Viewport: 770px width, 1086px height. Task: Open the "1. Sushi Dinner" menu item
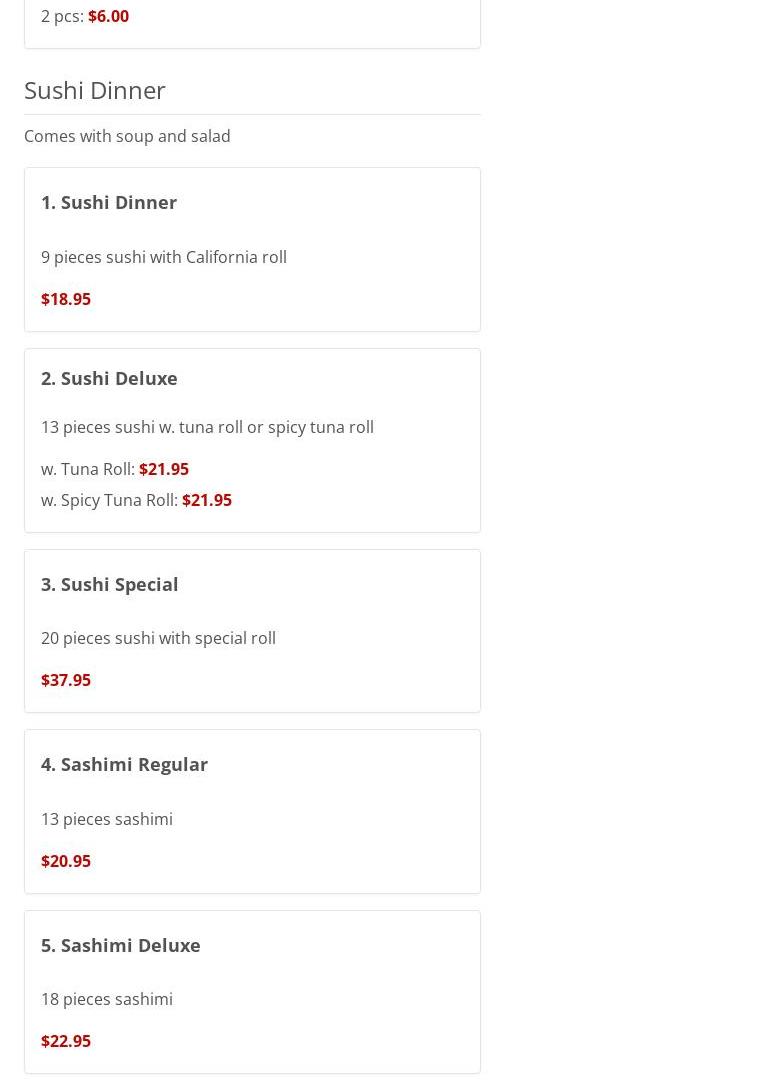pos(109,202)
